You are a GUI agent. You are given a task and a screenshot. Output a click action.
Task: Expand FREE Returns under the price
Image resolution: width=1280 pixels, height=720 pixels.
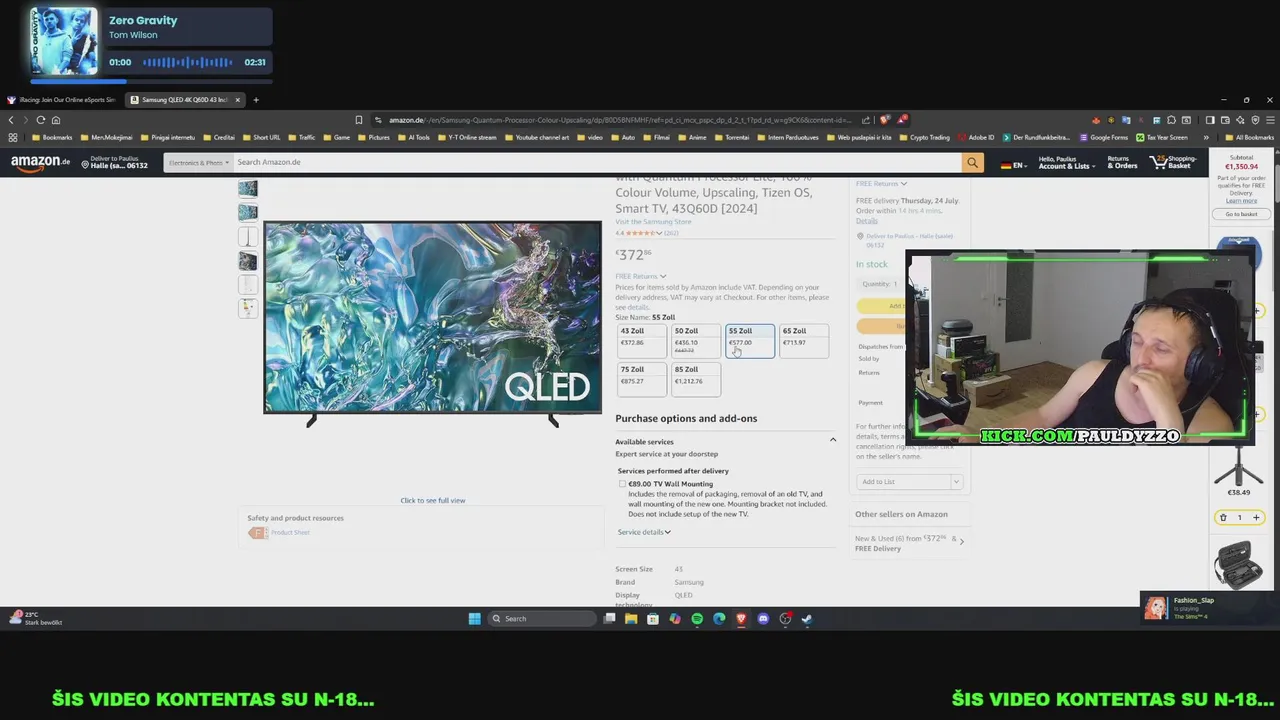pyautogui.click(x=640, y=276)
